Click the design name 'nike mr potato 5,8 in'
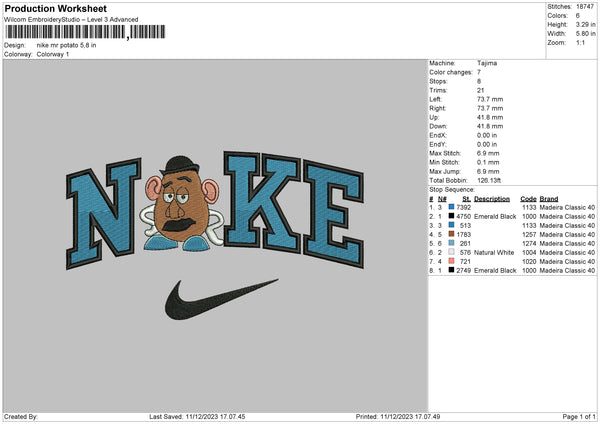Screen dimensions: 600x424 tap(67, 45)
